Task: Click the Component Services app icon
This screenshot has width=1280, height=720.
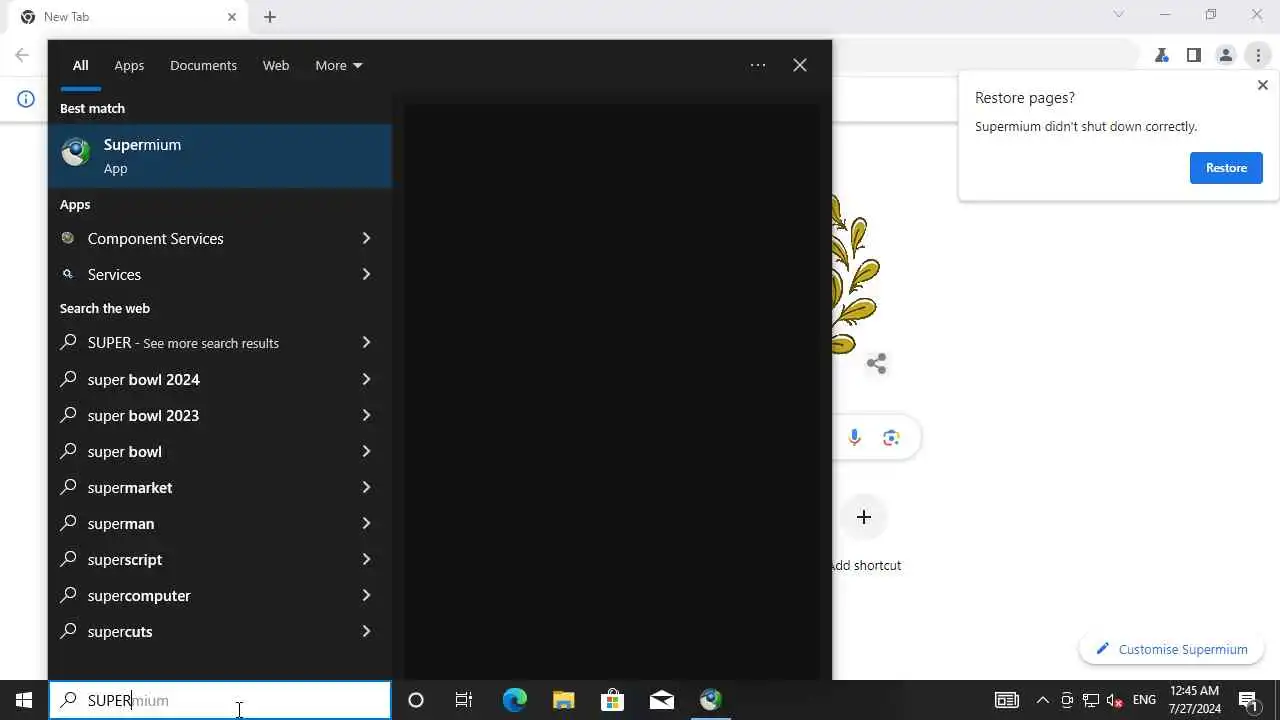Action: pos(68,238)
